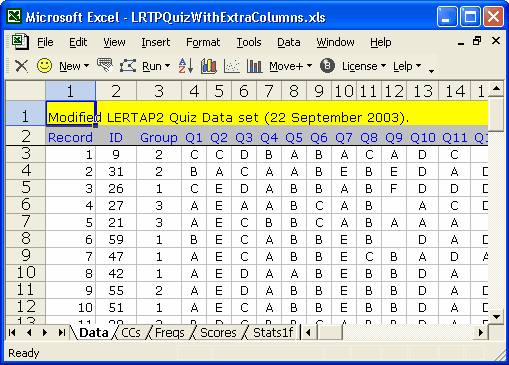Jump to last sheet tab button
509x365 pixels.
[62, 333]
